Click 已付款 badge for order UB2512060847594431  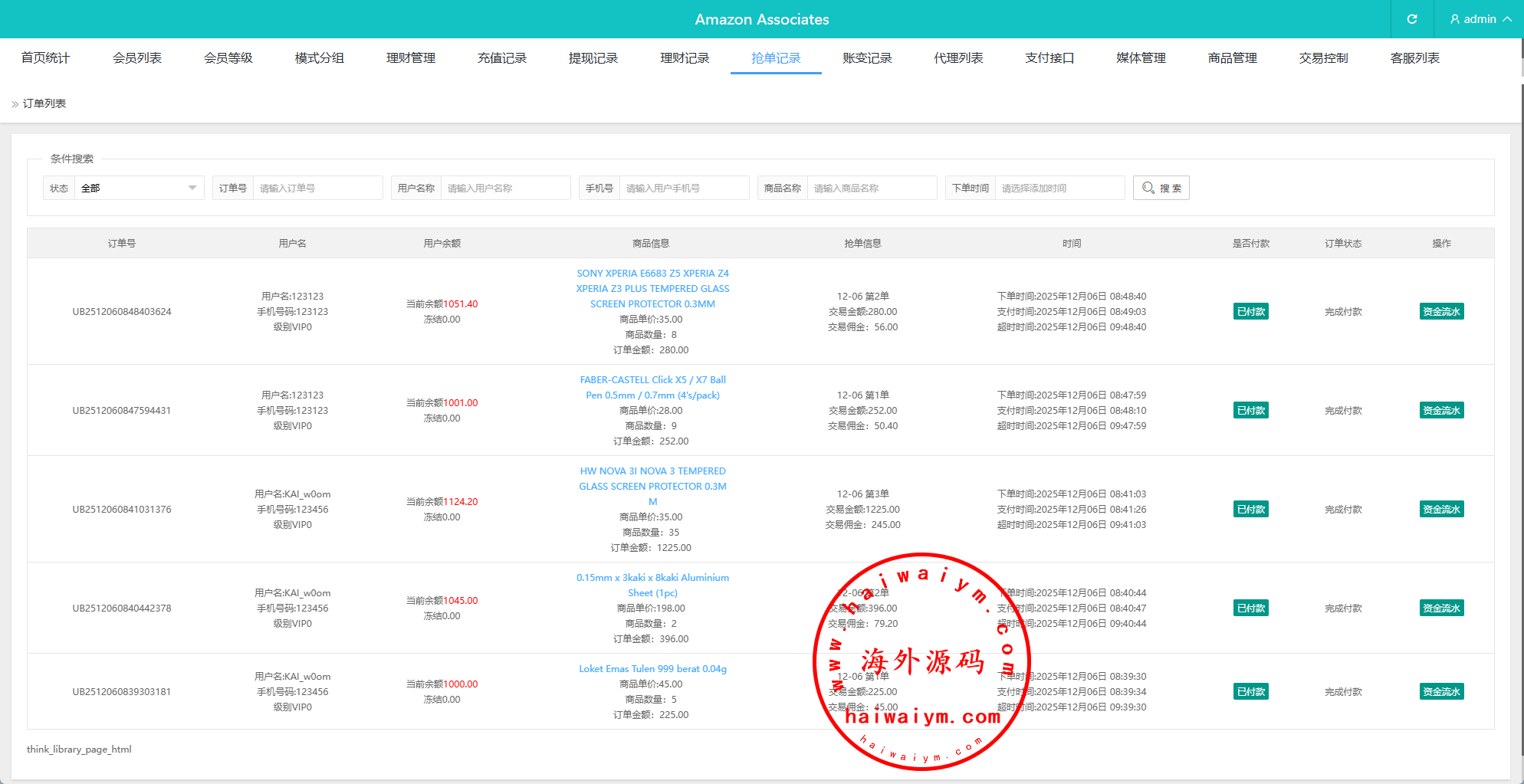pyautogui.click(x=1250, y=411)
